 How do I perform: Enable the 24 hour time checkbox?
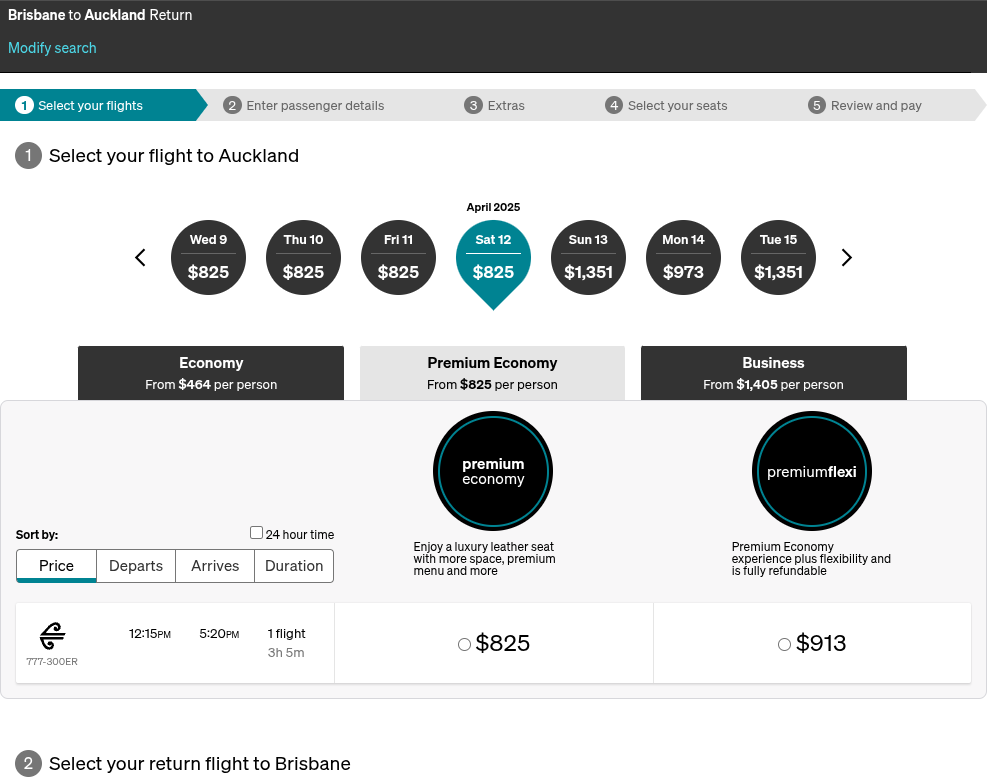point(256,533)
